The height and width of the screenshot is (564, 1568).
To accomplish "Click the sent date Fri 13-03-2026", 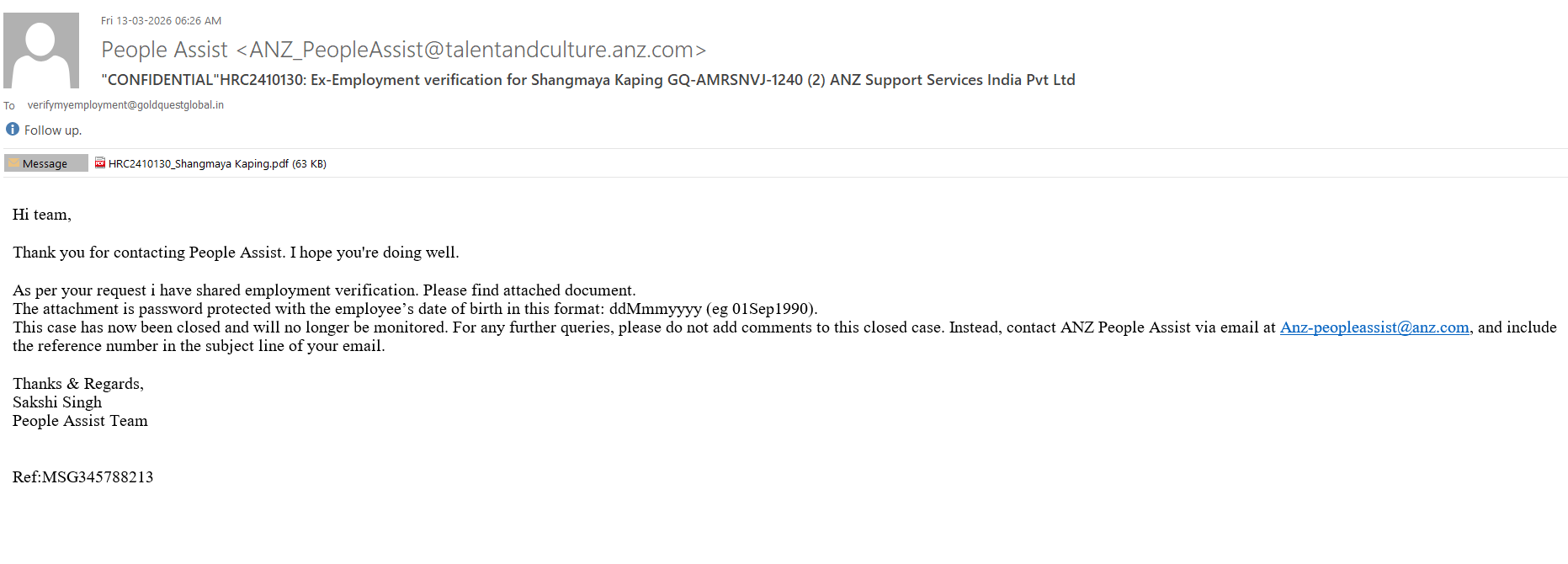I will pyautogui.click(x=136, y=21).
